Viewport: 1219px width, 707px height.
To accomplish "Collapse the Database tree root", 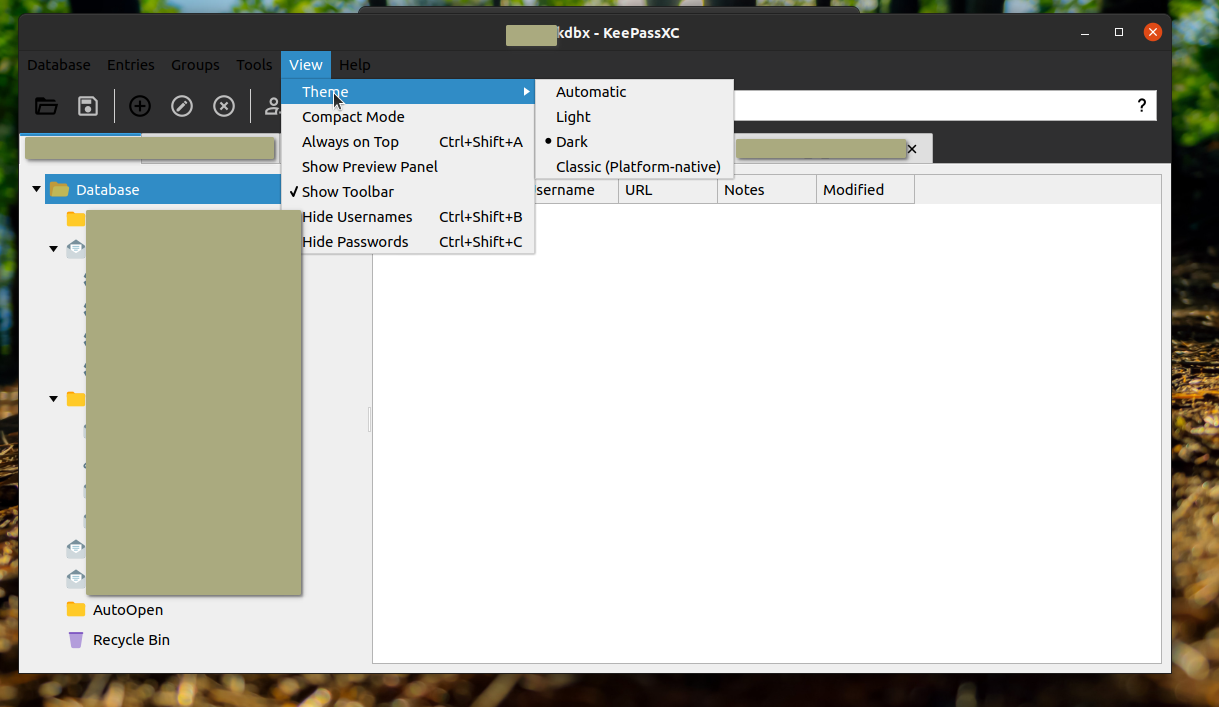I will [x=36, y=189].
